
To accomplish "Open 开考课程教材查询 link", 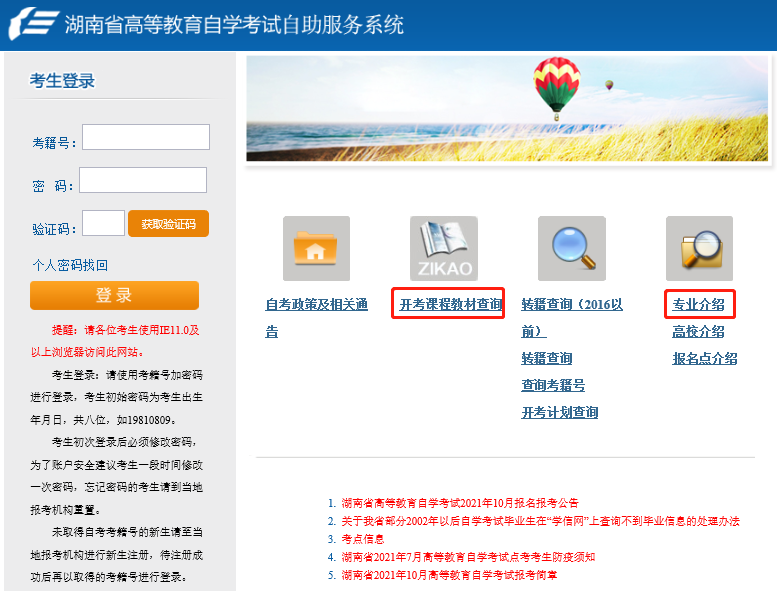I will click(x=450, y=304).
